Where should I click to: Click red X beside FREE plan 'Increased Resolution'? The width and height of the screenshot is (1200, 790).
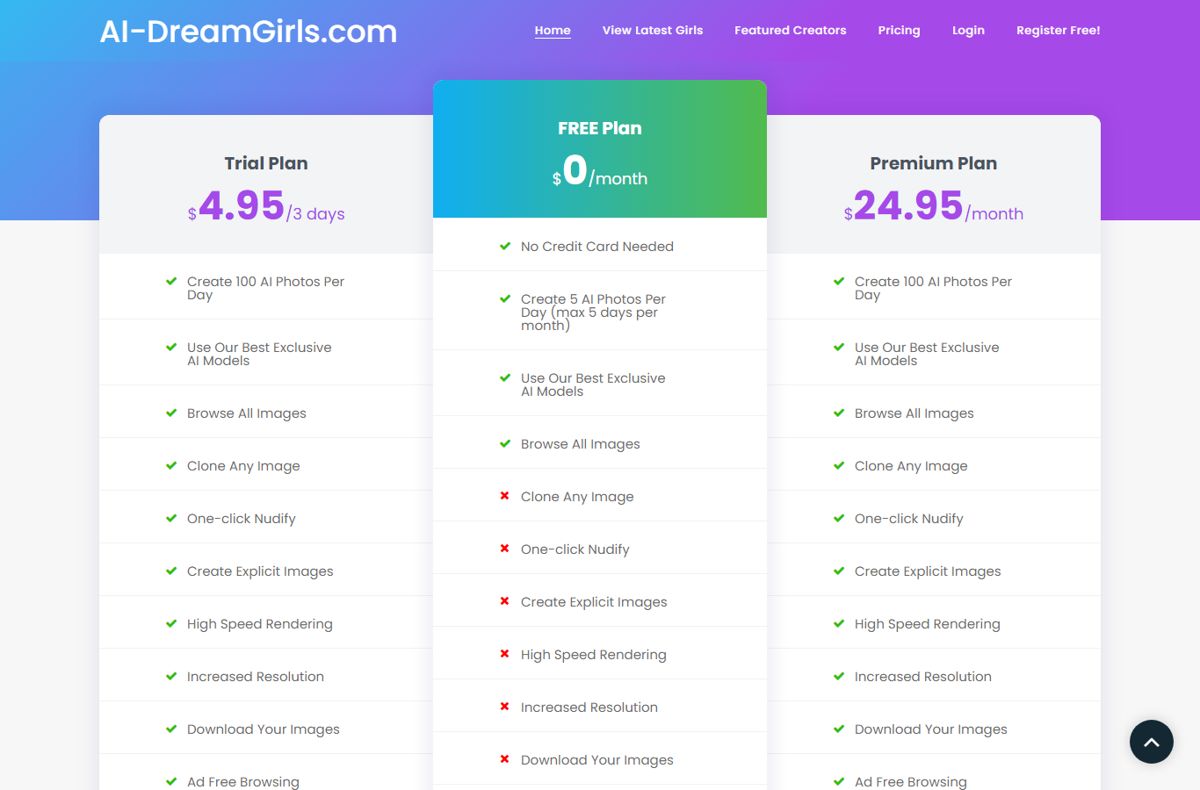point(505,707)
